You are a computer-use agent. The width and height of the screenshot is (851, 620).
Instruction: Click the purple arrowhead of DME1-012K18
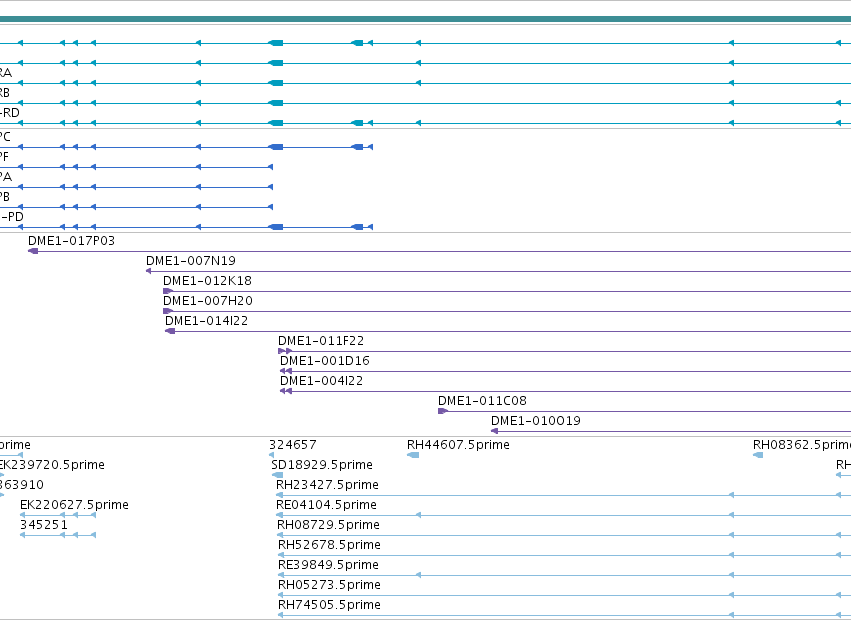pyautogui.click(x=168, y=291)
